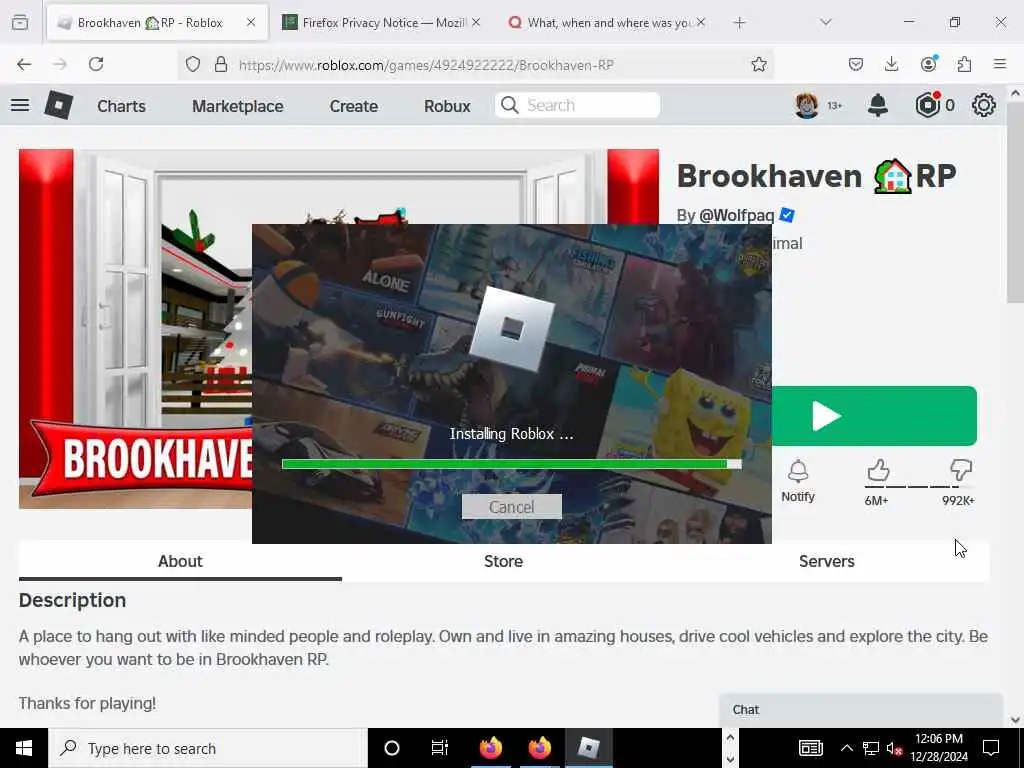
Task: Go to Marketplace page
Action: click(238, 106)
